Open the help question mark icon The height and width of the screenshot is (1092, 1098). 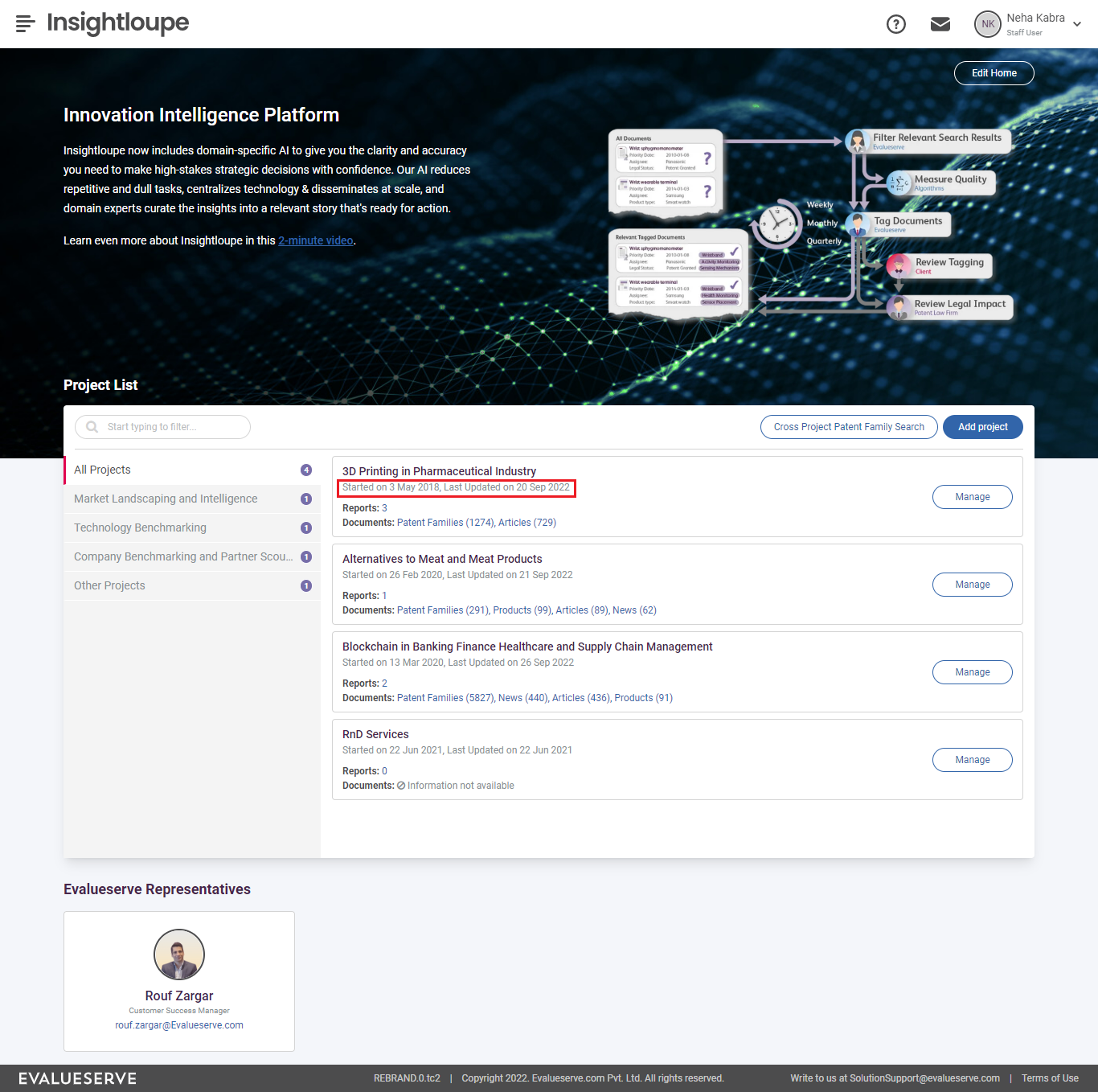[x=896, y=24]
